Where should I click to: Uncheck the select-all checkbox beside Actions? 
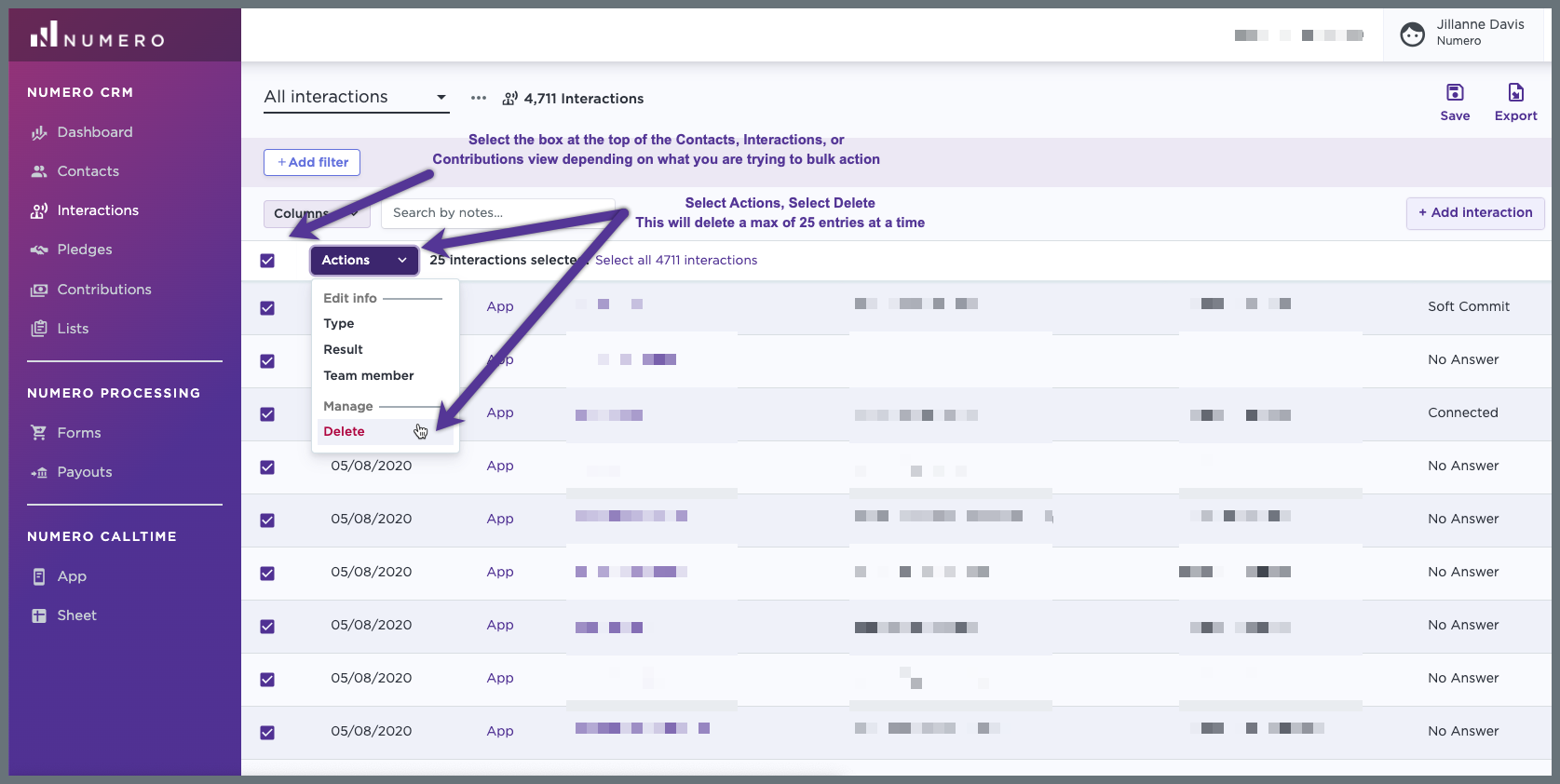click(x=267, y=261)
